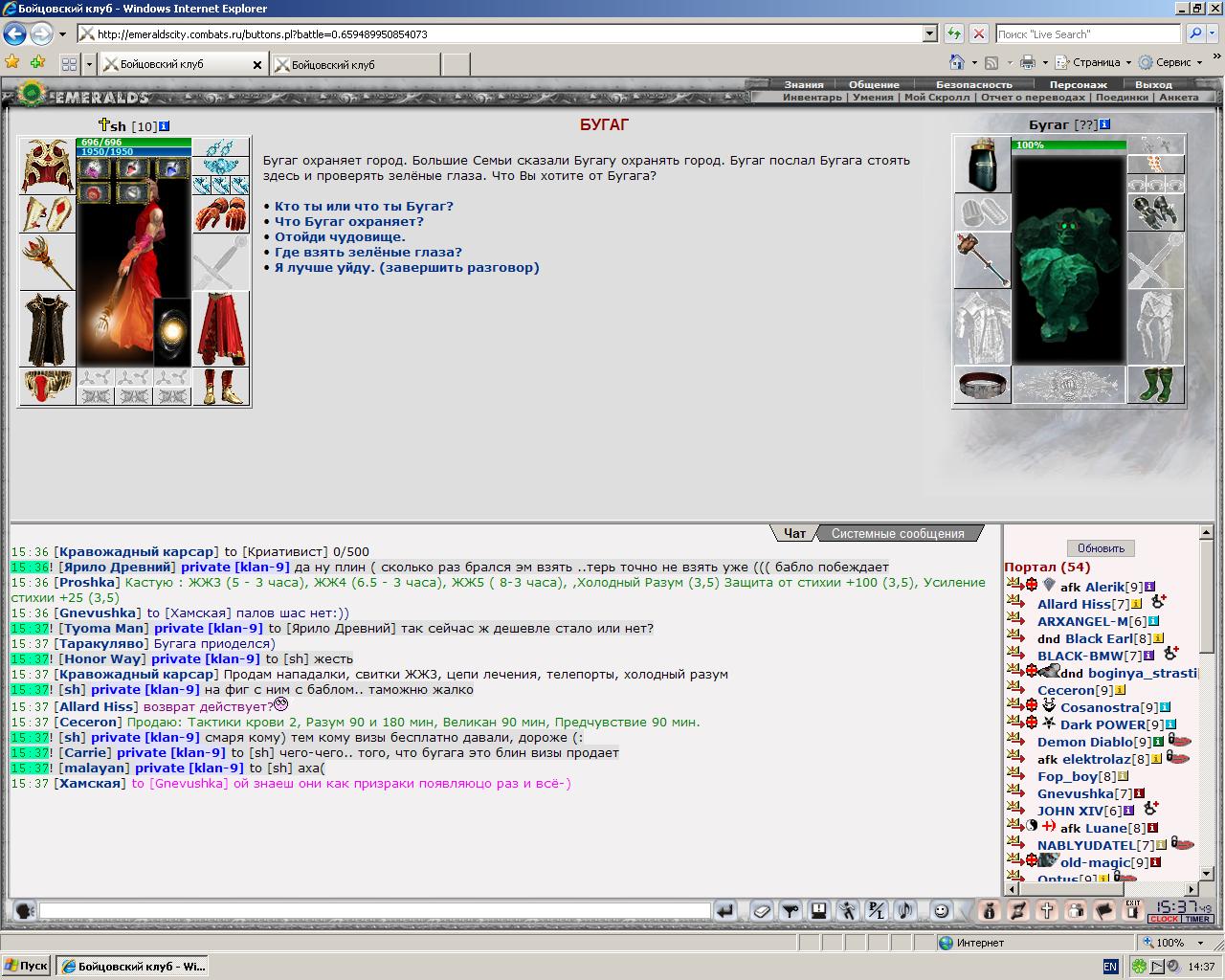Click the red helmet equipment slot

point(47,167)
